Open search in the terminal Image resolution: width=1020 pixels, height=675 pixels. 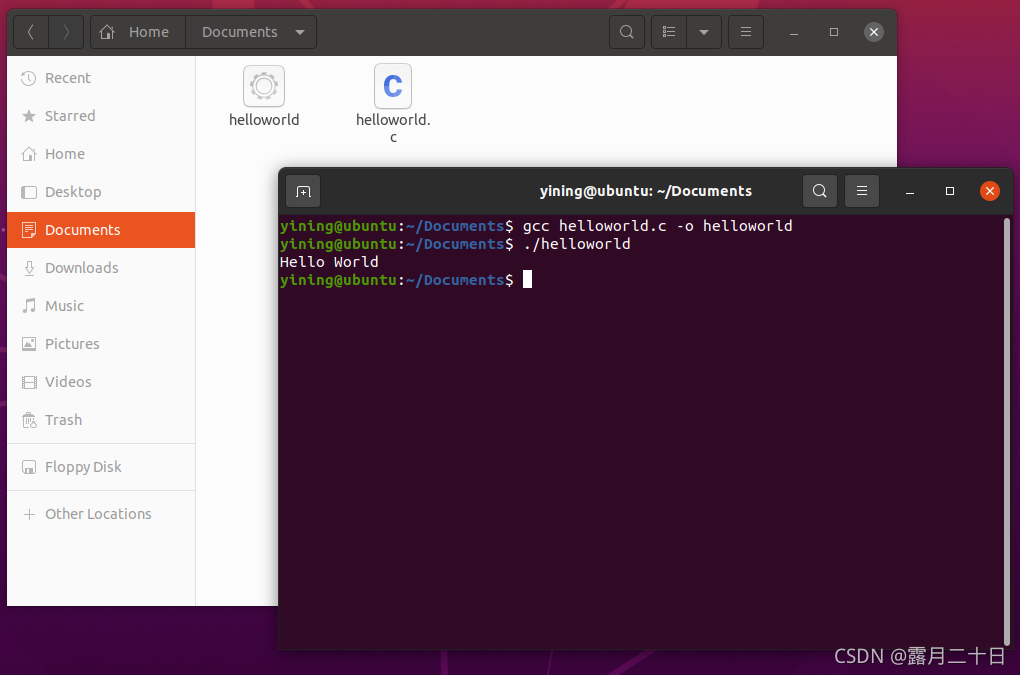(x=820, y=191)
